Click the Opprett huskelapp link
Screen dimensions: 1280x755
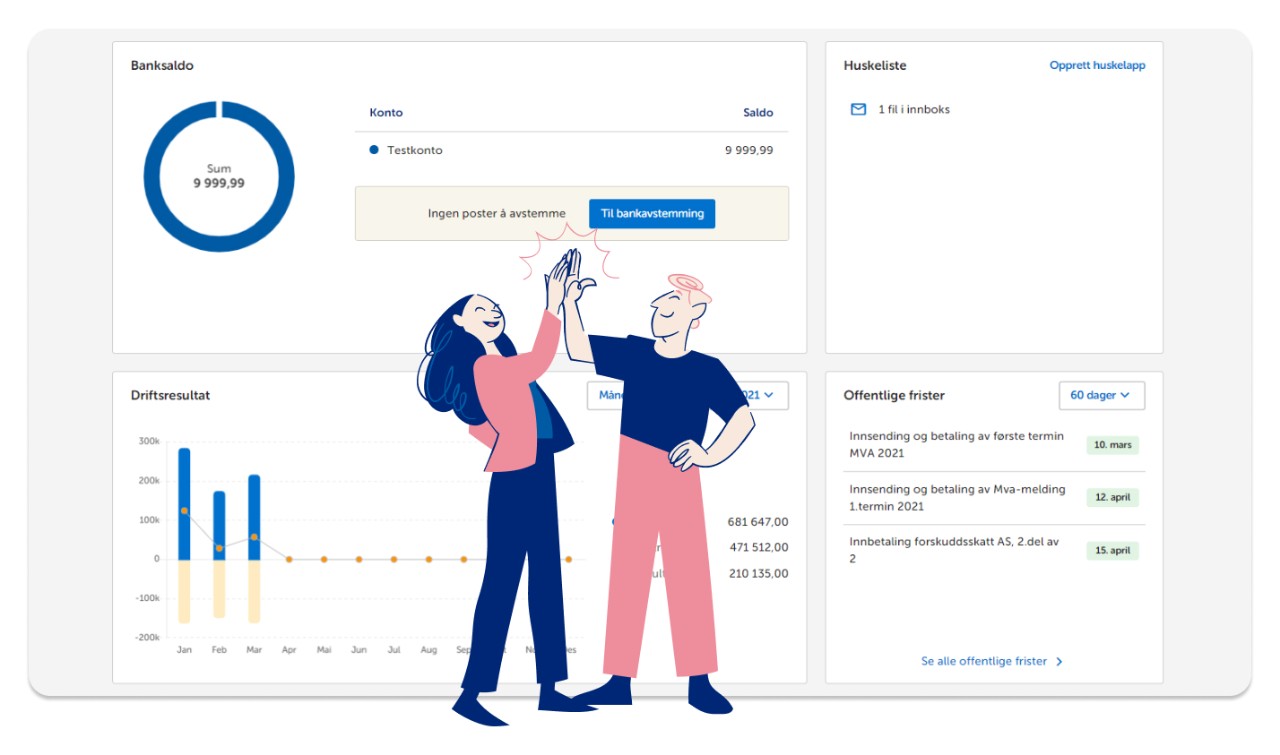point(1097,66)
